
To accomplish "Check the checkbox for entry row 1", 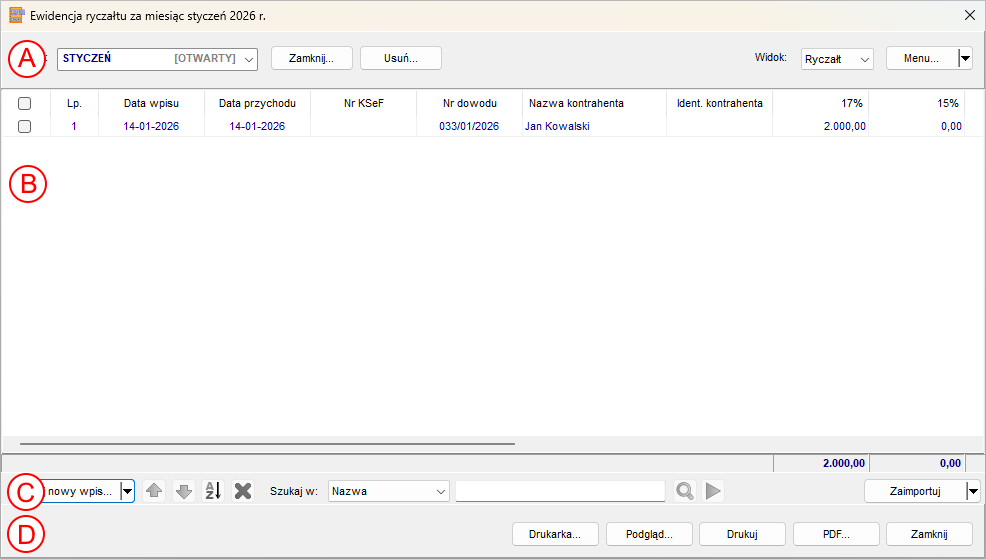I will point(25,126).
